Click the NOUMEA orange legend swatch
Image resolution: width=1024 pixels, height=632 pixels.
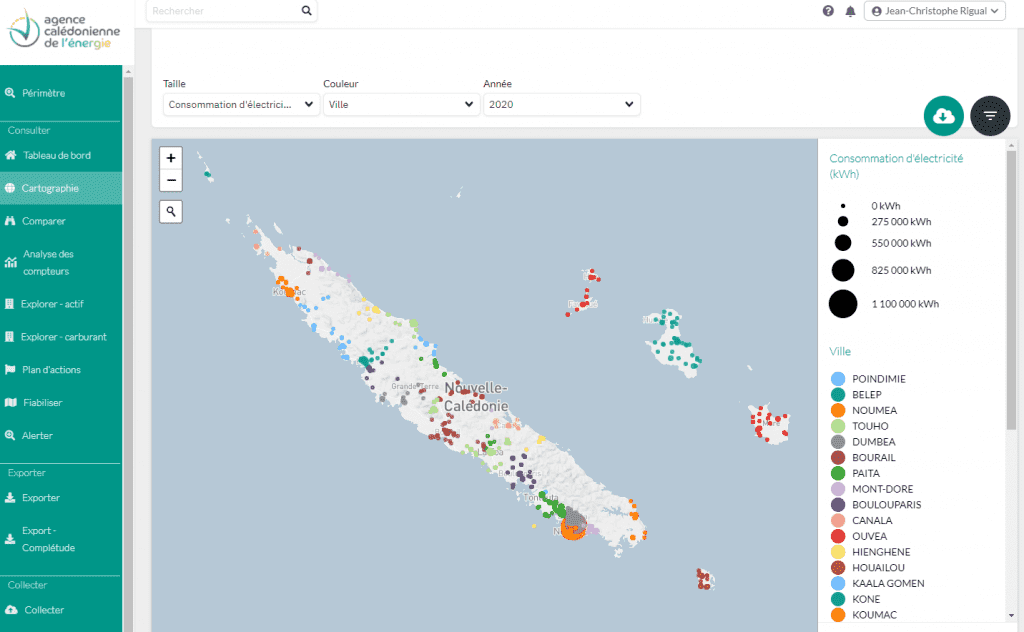[838, 410]
